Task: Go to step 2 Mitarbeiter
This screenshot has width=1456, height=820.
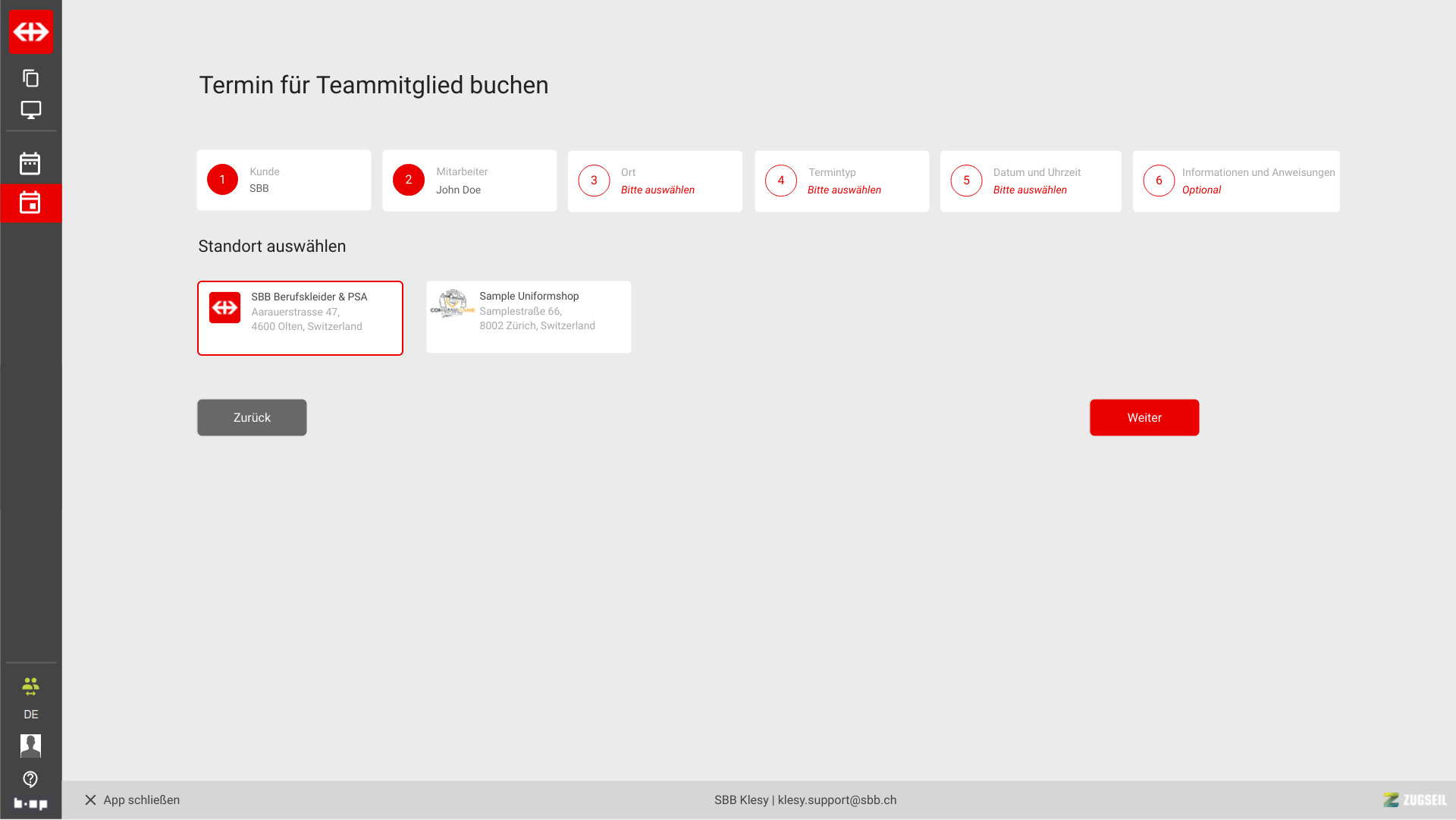Action: tap(469, 181)
